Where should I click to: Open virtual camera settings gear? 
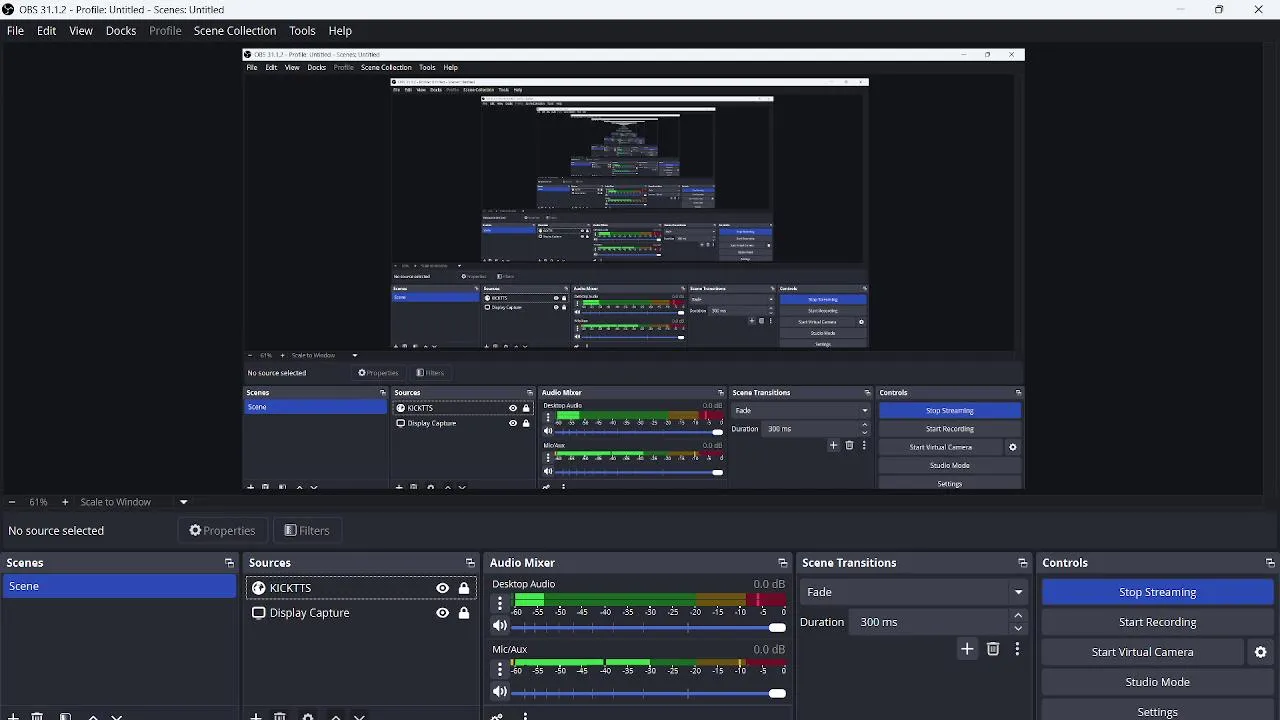pos(1260,652)
